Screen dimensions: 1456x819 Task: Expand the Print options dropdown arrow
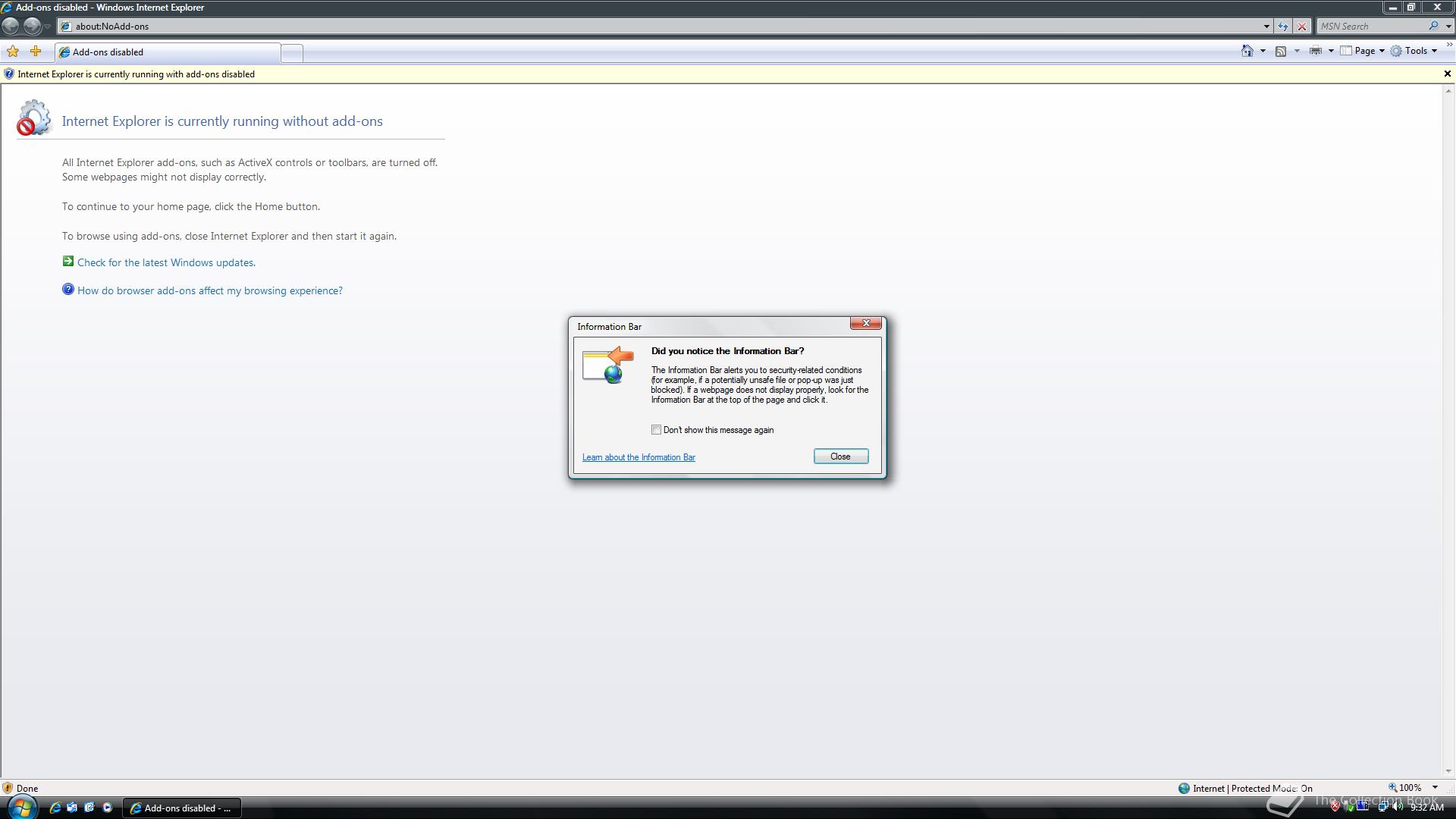click(x=1331, y=51)
